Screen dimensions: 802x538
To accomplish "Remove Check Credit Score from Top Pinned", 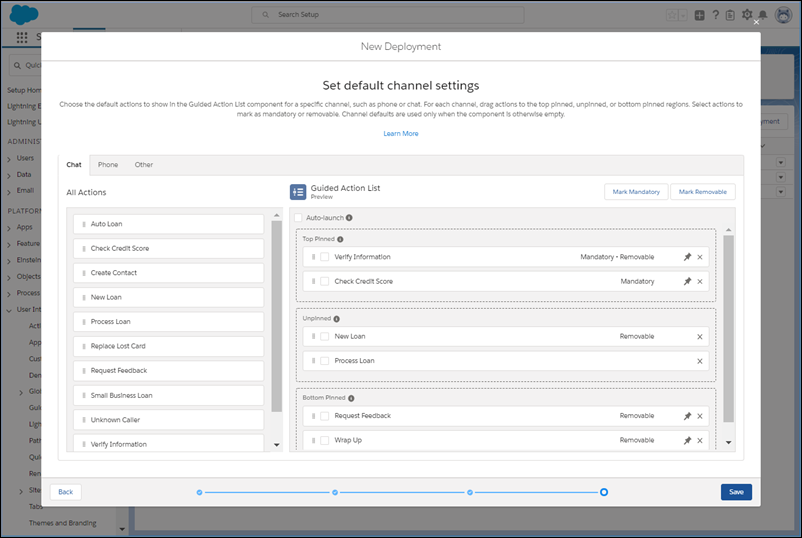I will click(x=700, y=282).
